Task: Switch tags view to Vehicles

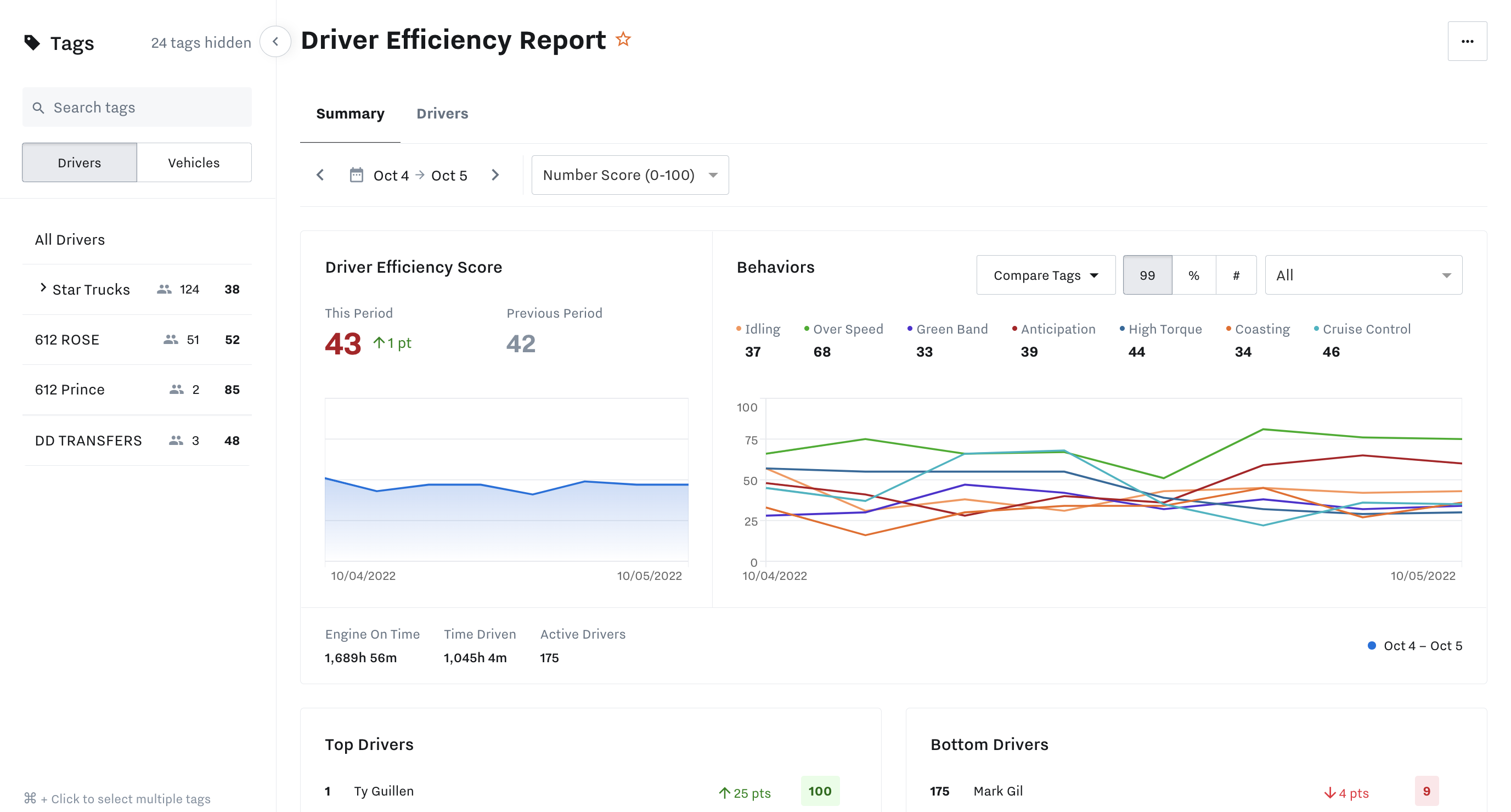Action: 194,162
